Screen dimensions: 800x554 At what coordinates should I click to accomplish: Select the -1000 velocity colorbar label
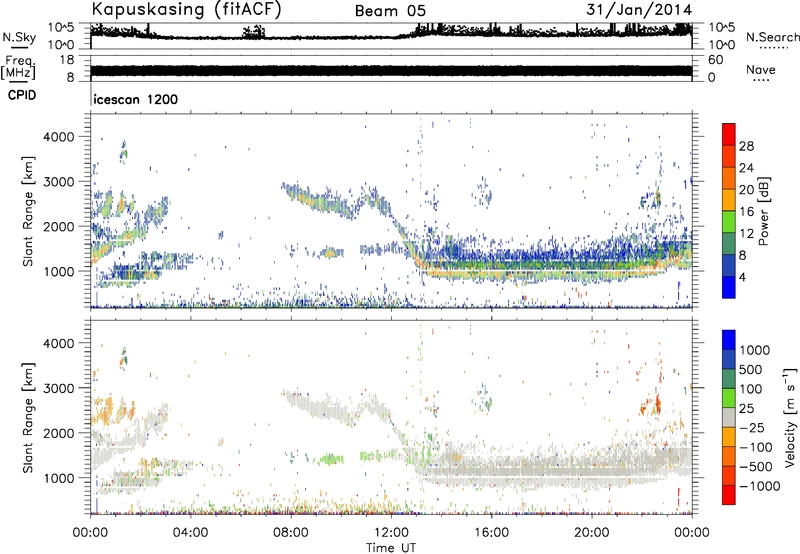[x=759, y=486]
